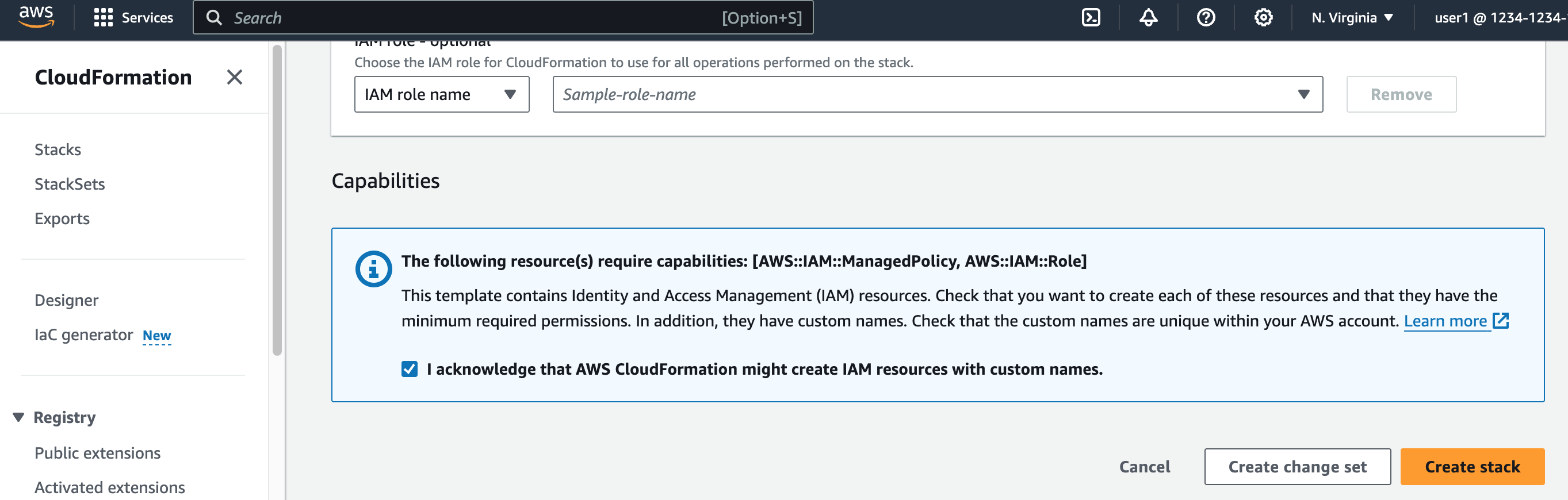Click external link icon beside Learn more
The height and width of the screenshot is (500, 1568).
click(x=1501, y=321)
